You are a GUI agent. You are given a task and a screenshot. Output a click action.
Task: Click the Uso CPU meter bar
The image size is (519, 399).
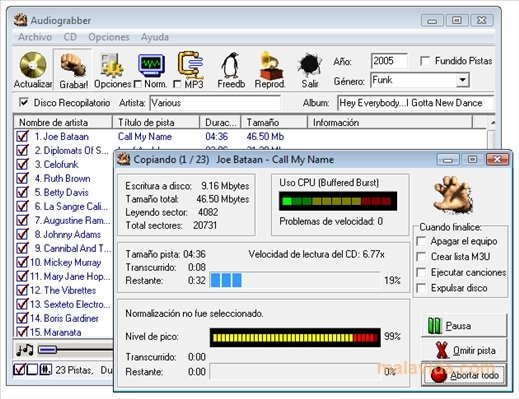click(x=338, y=201)
